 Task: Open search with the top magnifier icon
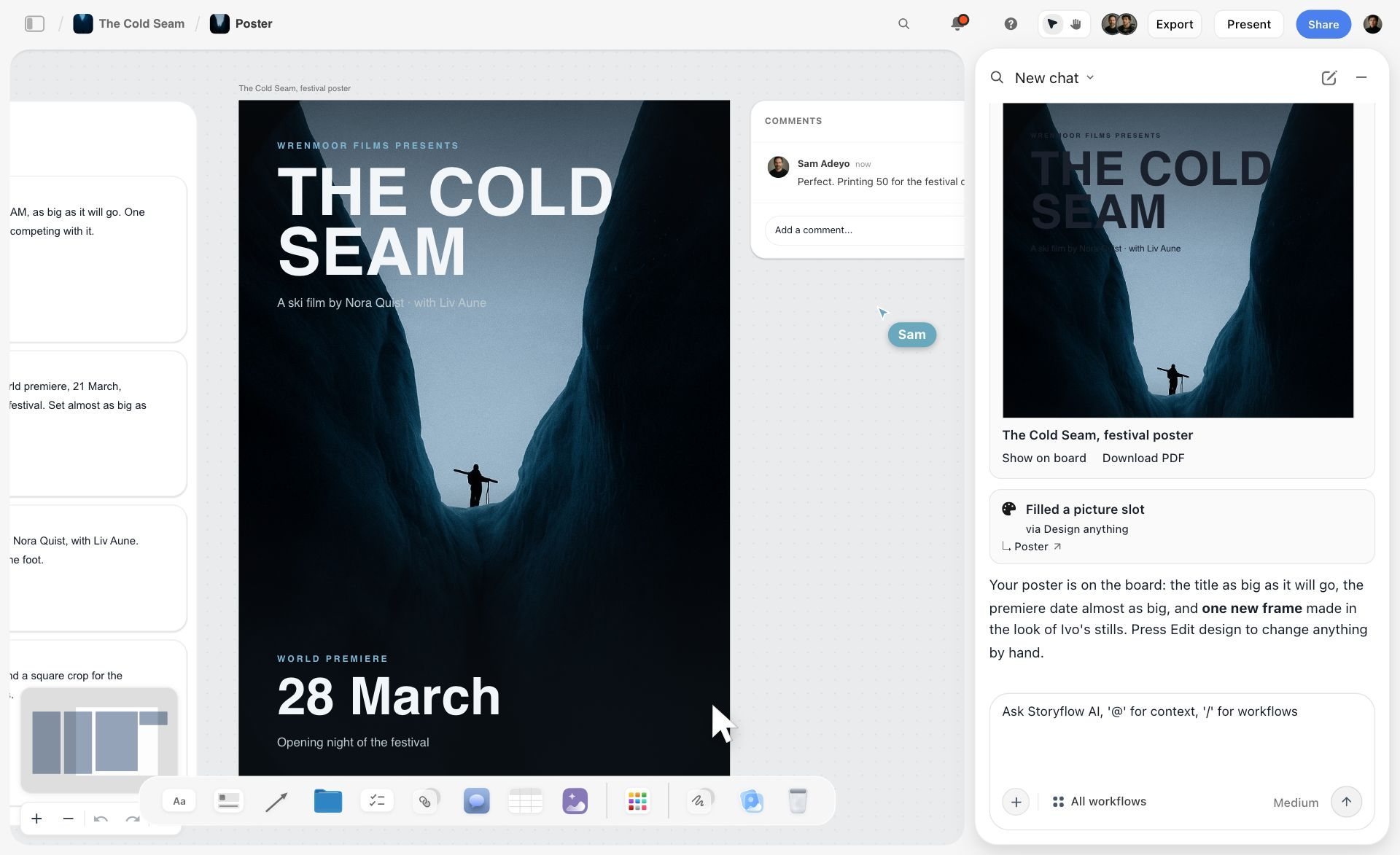pos(903,24)
